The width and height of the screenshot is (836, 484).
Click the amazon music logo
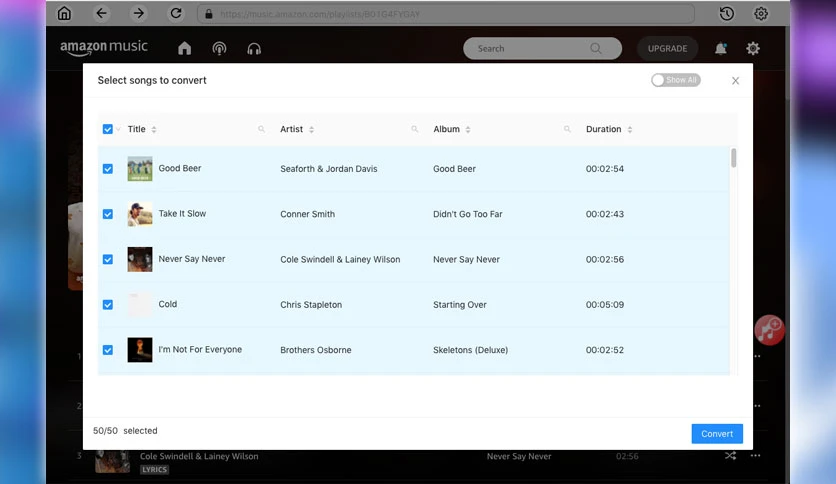pos(104,47)
